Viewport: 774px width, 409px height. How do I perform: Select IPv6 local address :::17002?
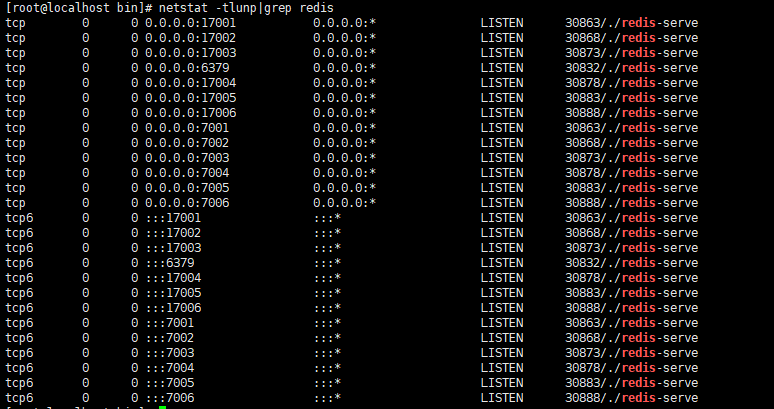174,233
